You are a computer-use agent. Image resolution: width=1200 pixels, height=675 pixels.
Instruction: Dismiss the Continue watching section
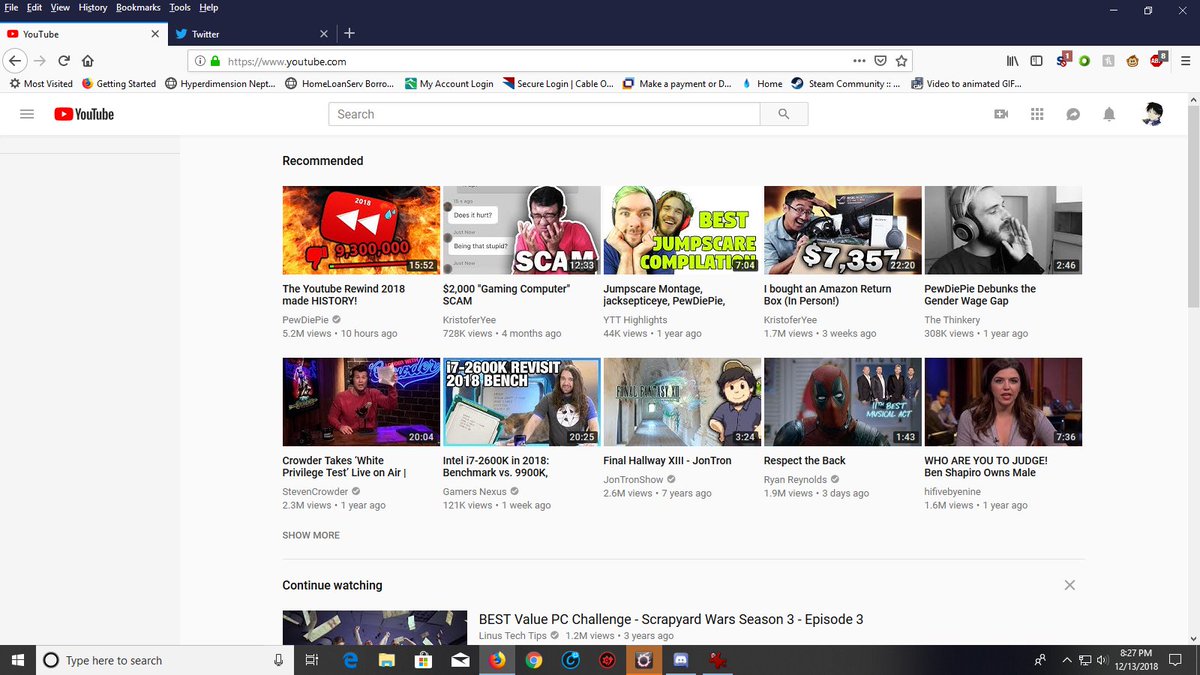point(1069,585)
